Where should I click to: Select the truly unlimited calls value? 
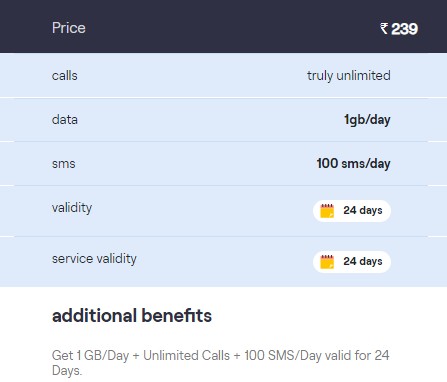click(x=349, y=76)
